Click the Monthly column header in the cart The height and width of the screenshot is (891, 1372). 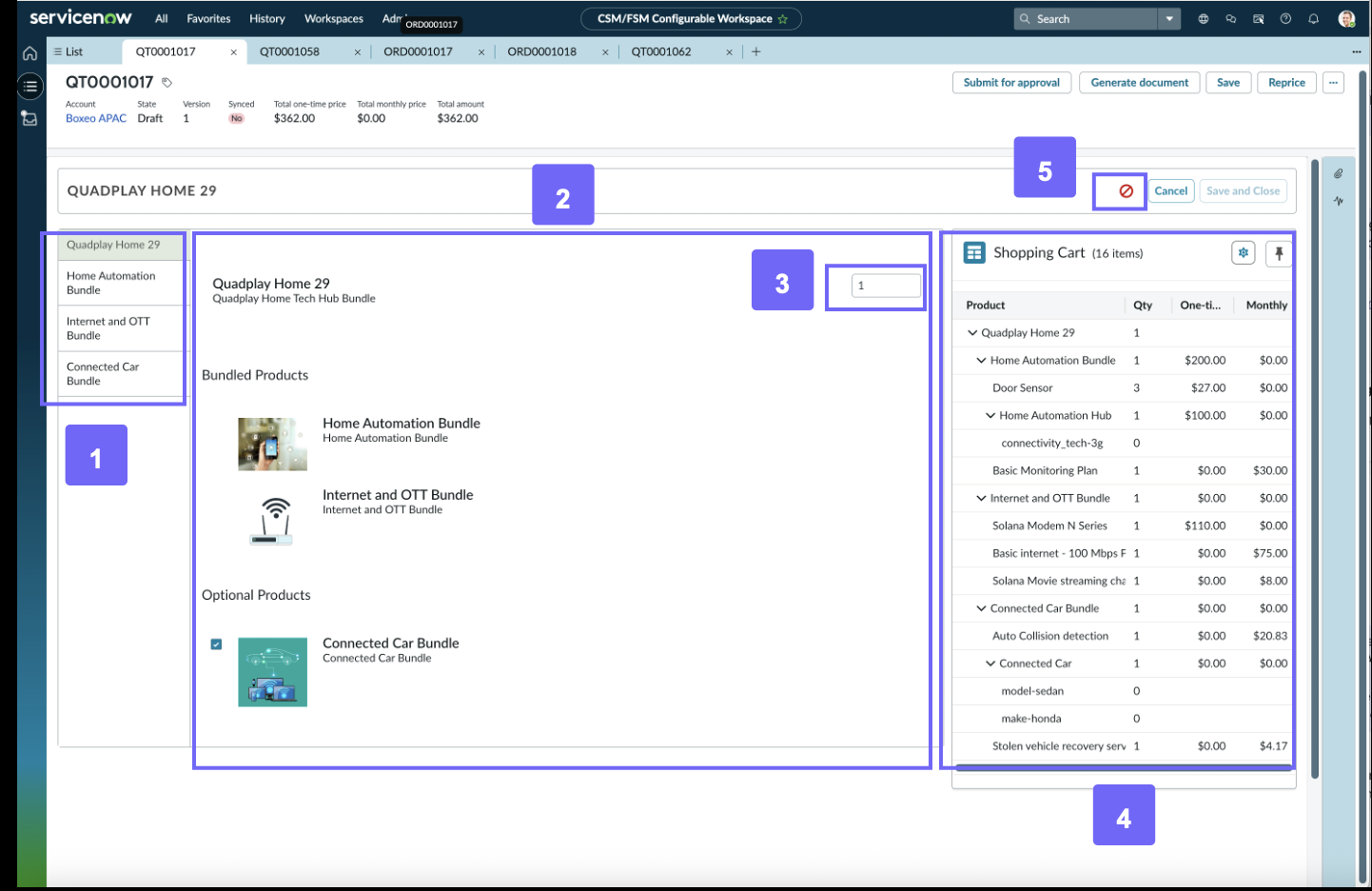pos(1266,306)
